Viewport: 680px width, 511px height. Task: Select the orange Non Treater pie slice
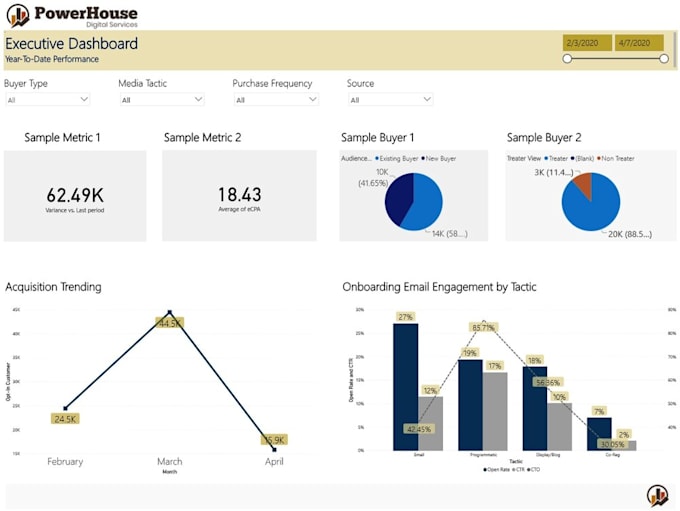pos(584,184)
